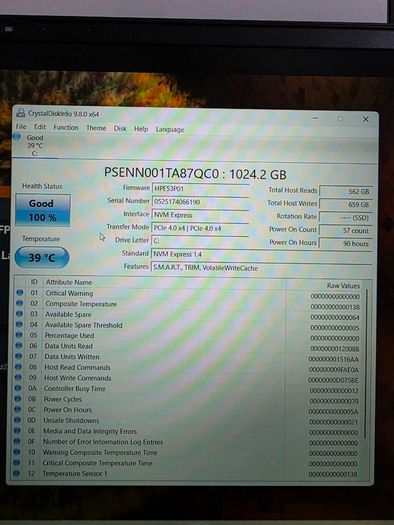Click status icon of Composite Temperature row
394x525 pixels.
click(19, 303)
